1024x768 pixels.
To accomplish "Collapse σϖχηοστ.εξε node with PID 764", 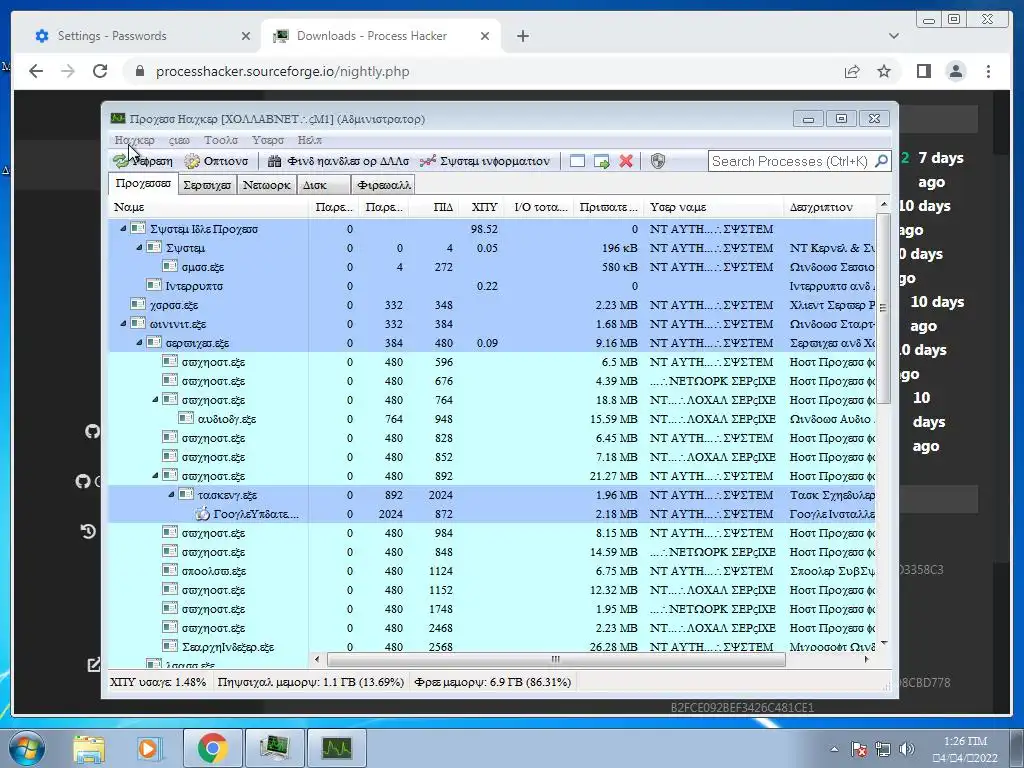I will (155, 399).
